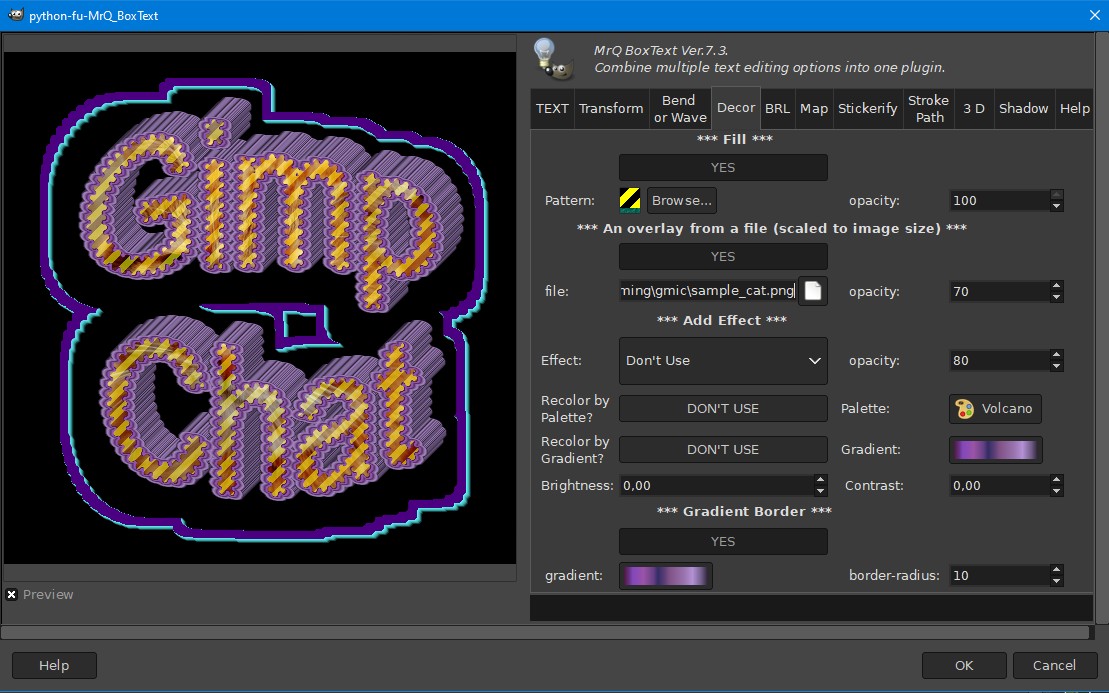Image resolution: width=1109 pixels, height=693 pixels.
Task: Click the Cancel button
Action: (1054, 665)
